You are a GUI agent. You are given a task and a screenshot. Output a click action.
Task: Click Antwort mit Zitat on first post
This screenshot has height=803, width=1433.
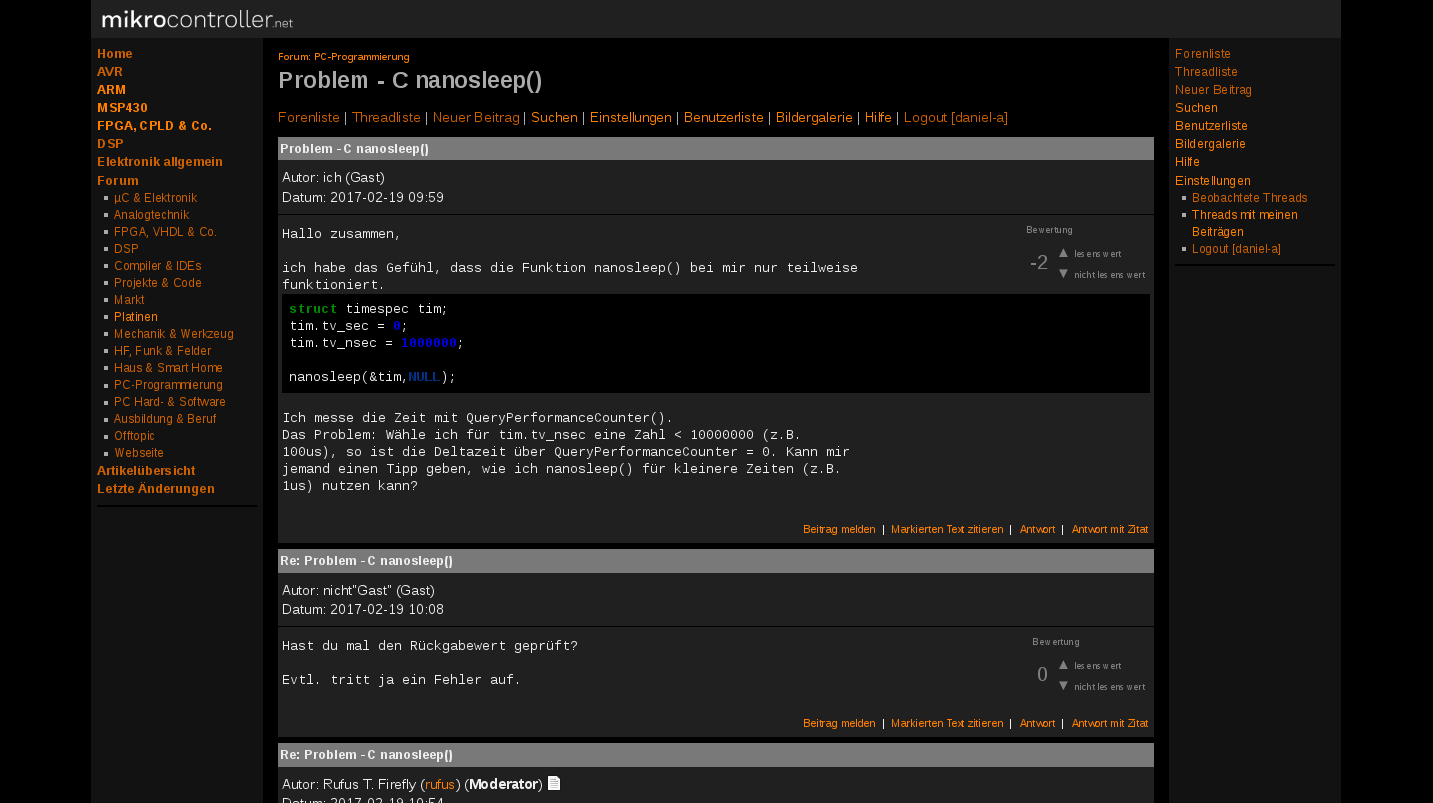pos(1110,530)
